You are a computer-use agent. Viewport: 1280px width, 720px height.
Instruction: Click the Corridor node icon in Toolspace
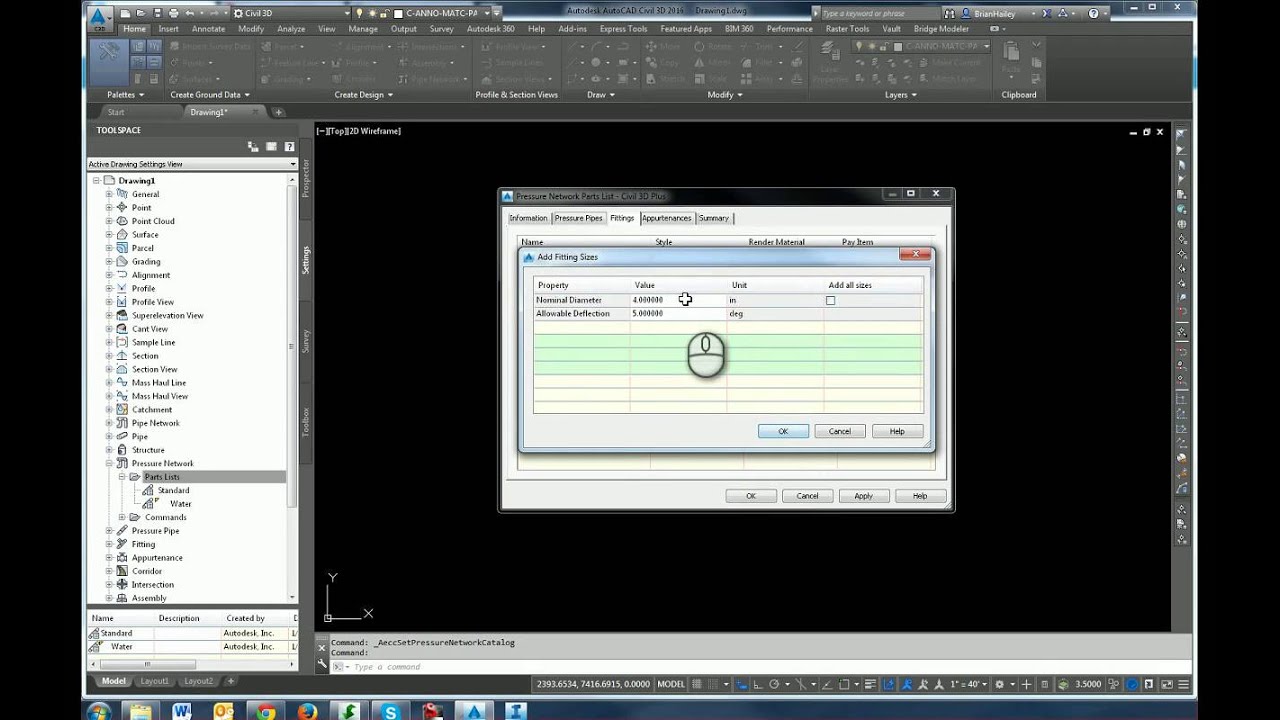(122, 571)
